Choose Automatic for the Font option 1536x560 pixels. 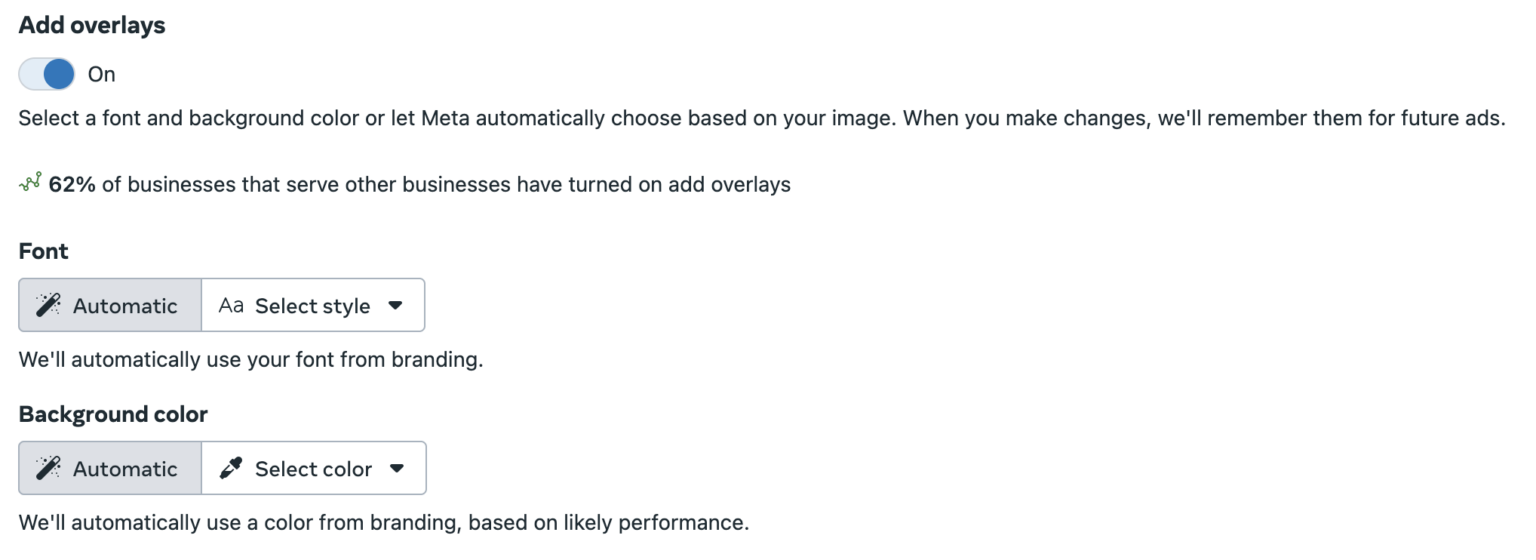coord(110,305)
